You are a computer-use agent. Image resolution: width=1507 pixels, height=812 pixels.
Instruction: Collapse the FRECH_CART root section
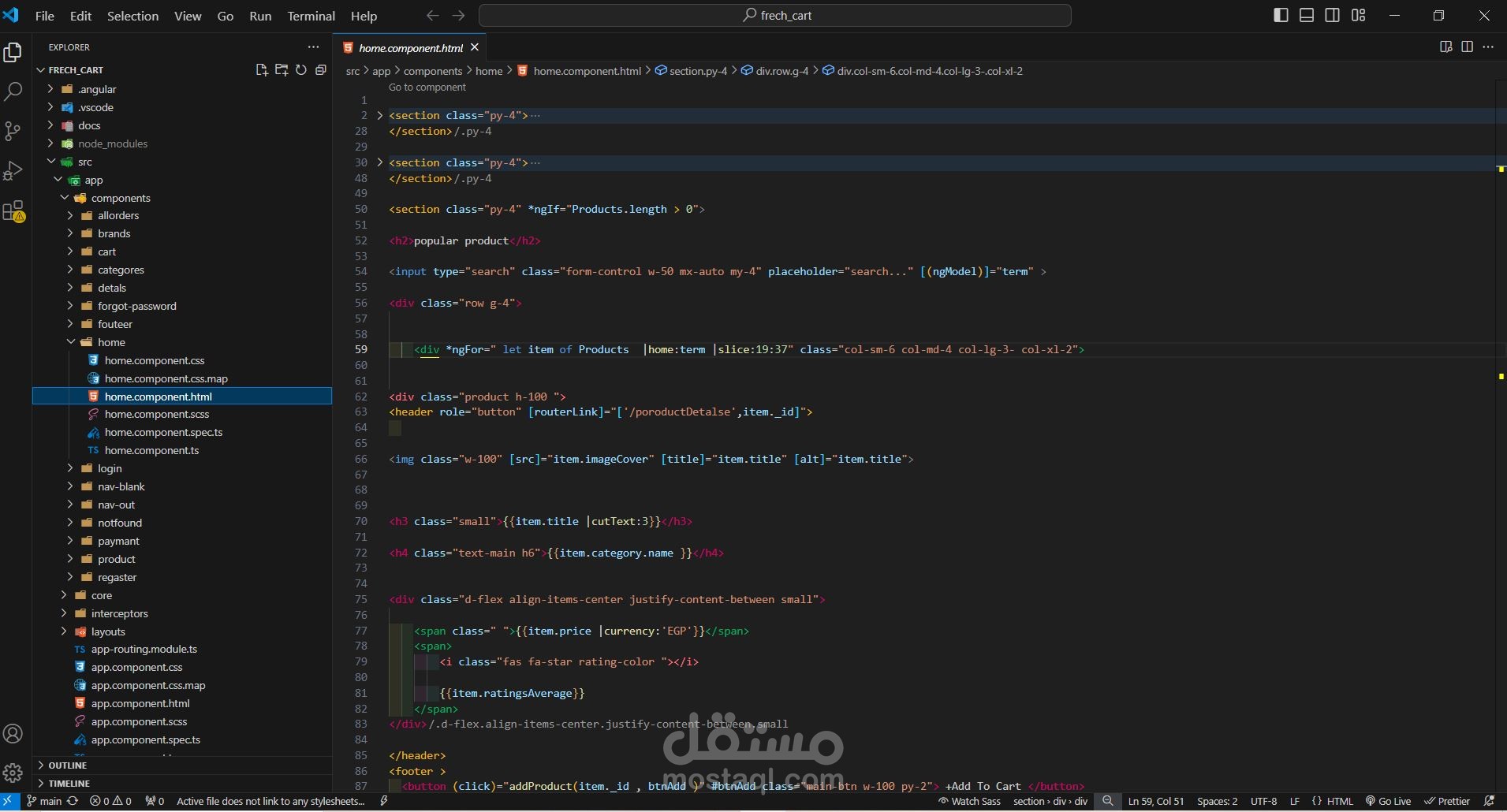[x=76, y=70]
